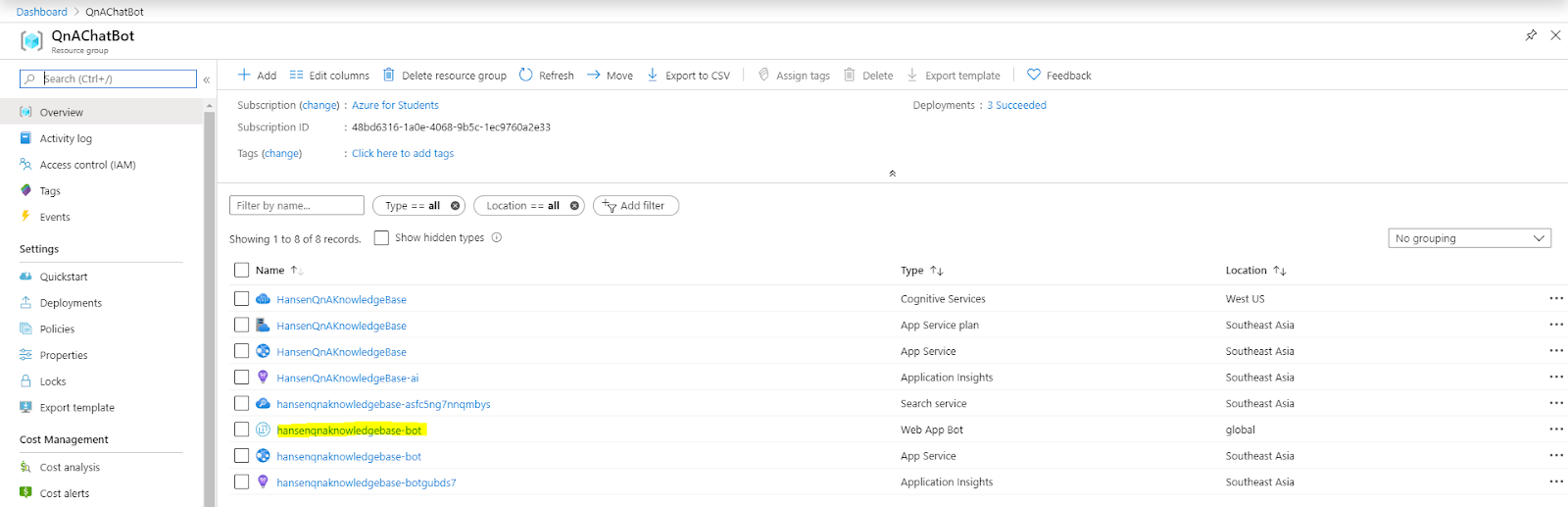Image resolution: width=1568 pixels, height=507 pixels.
Task: Check the hansenqnaknowledgebase-asfc5ng7nnqmbys row
Action: click(x=241, y=403)
